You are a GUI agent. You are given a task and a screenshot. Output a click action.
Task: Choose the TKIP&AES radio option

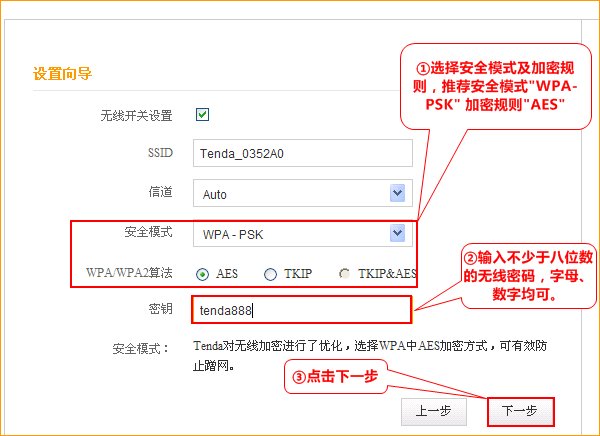tap(344, 274)
